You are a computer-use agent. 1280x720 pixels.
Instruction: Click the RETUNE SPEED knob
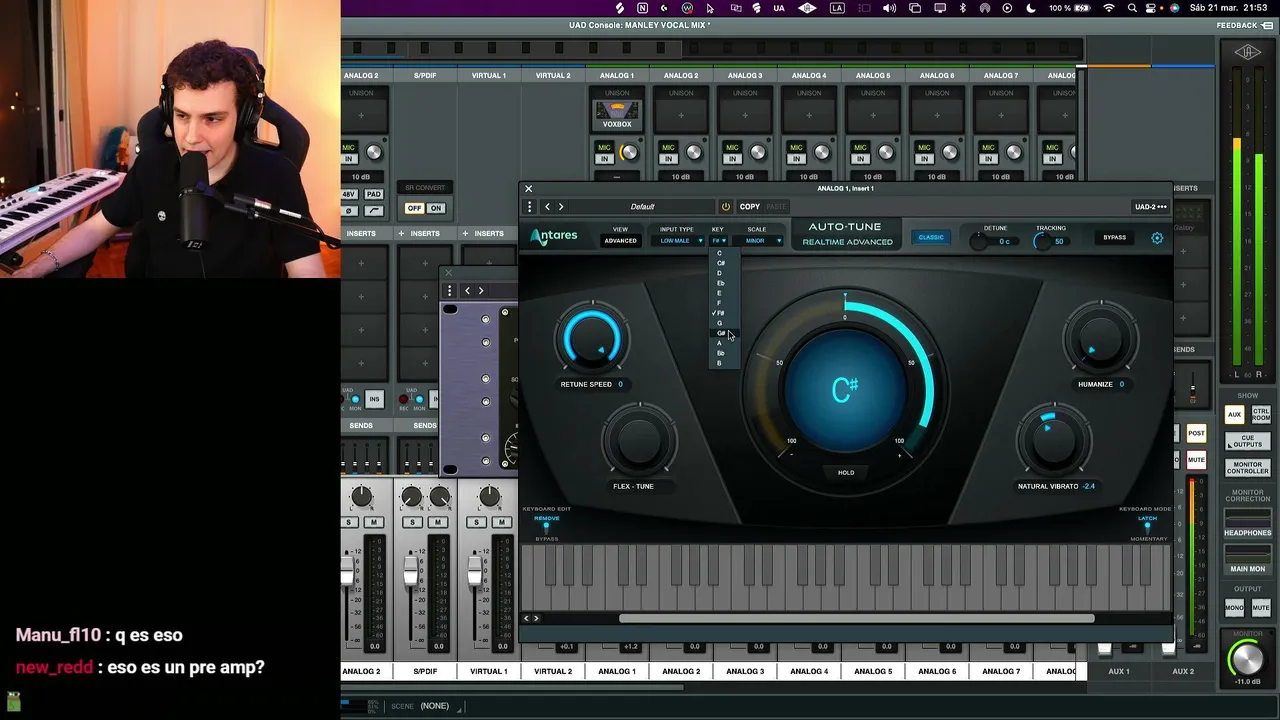point(592,339)
